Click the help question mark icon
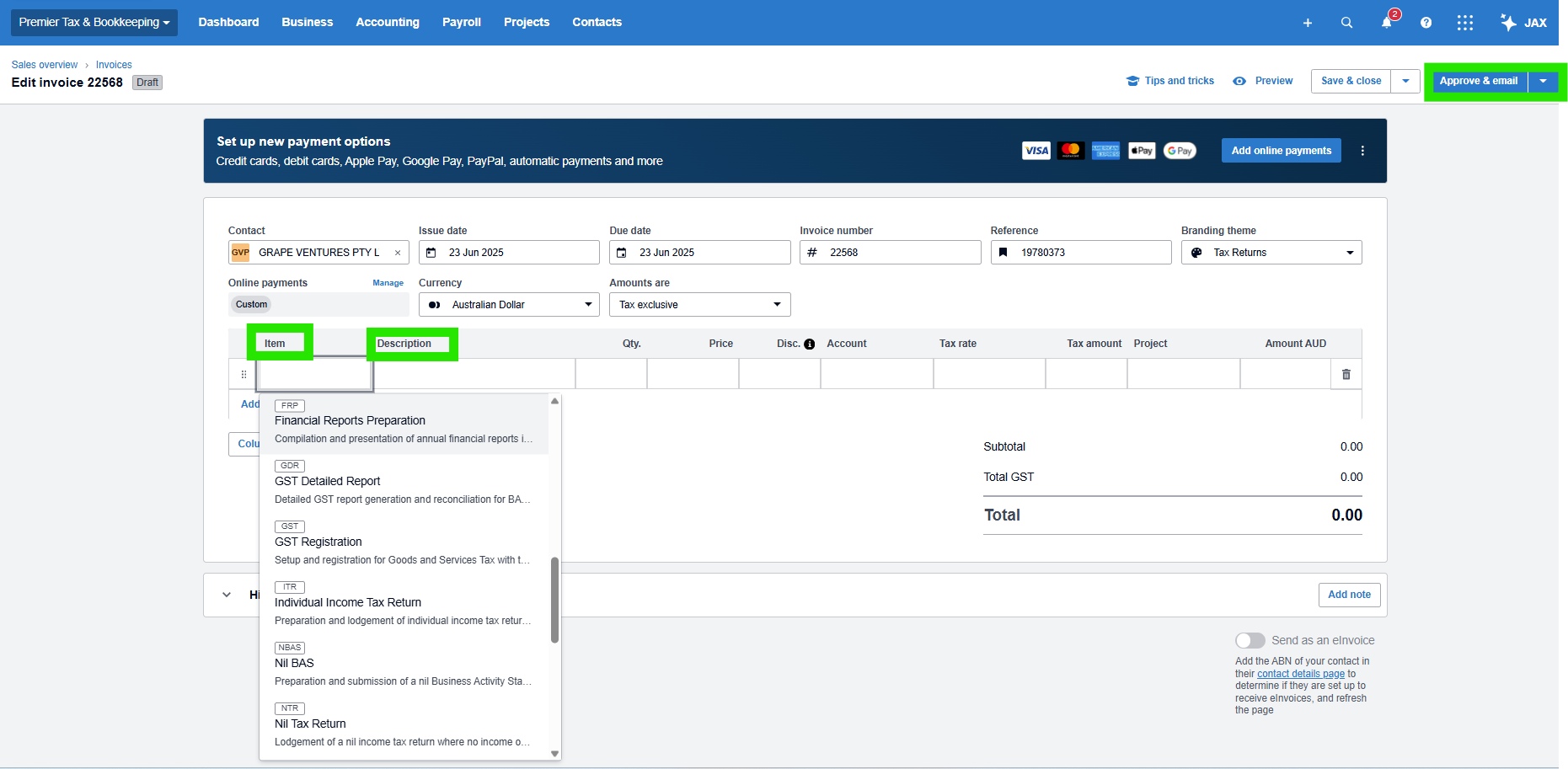 (x=1426, y=23)
